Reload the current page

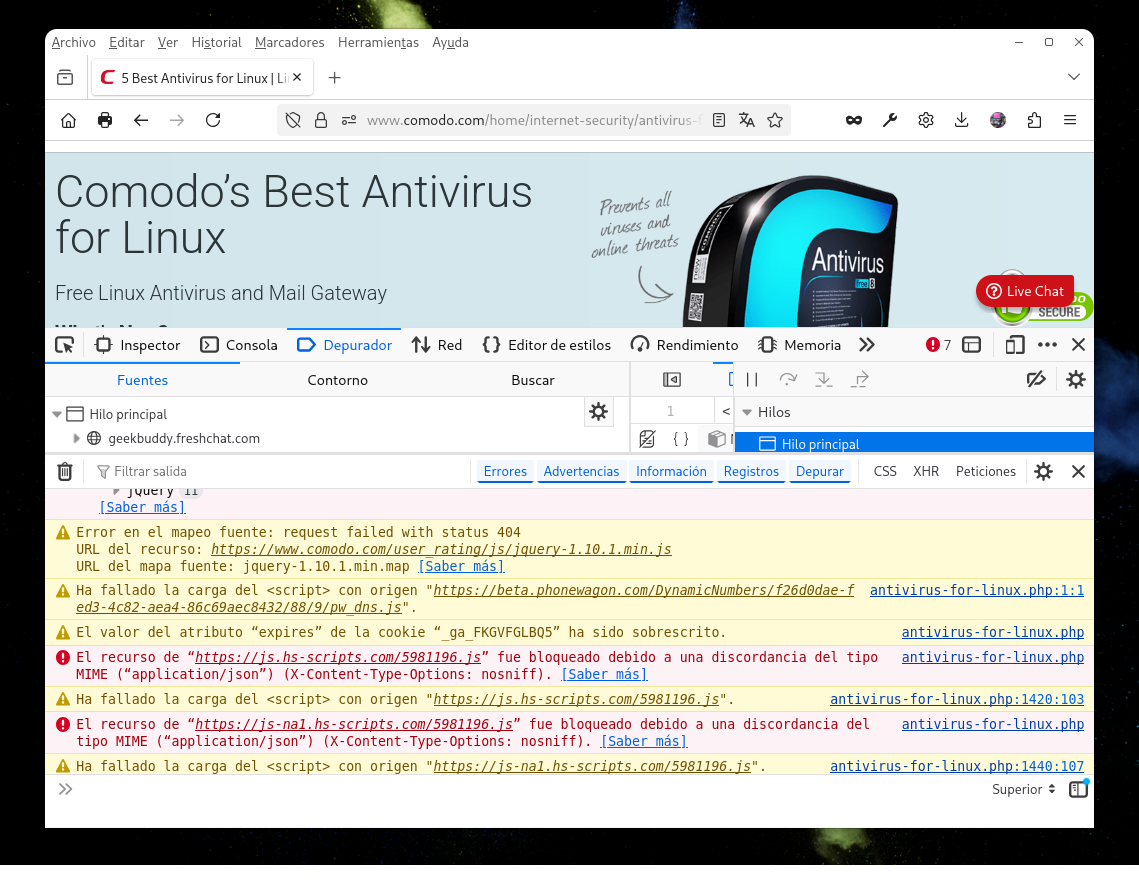click(x=213, y=121)
